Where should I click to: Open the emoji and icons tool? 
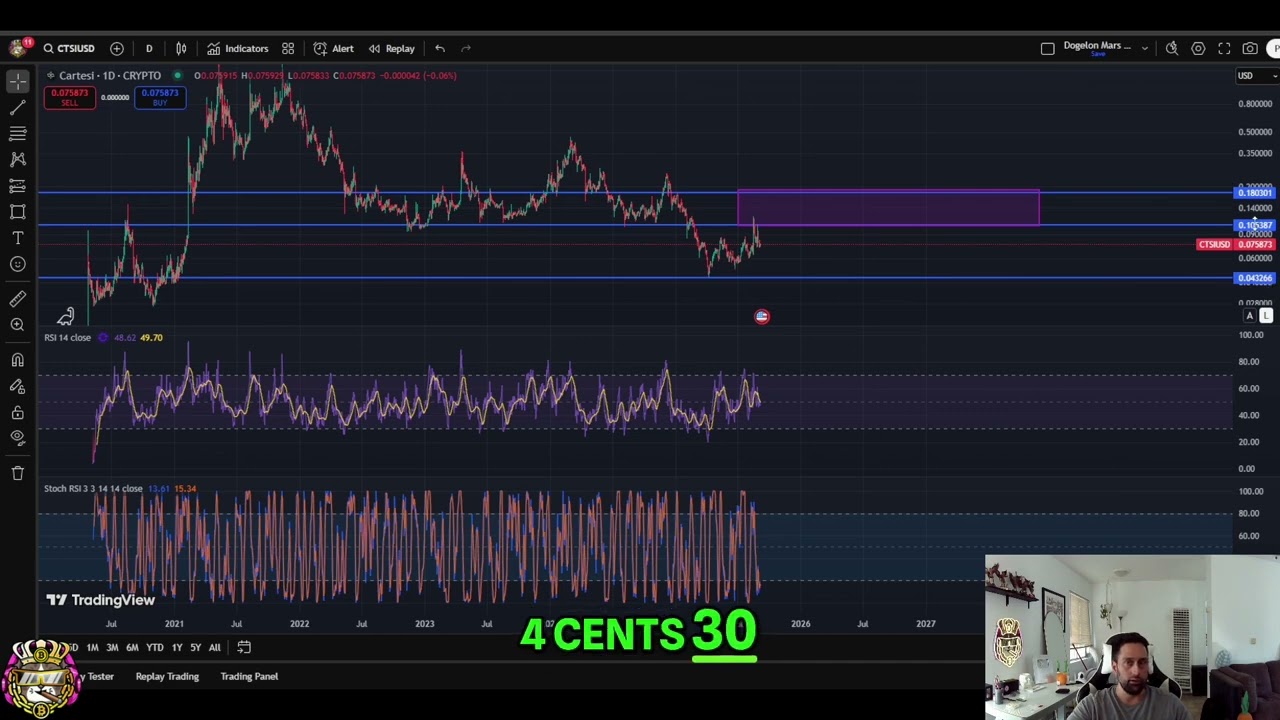[x=18, y=264]
